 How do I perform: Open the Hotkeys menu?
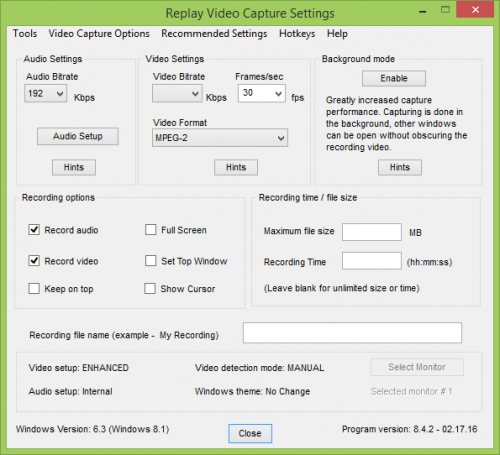(x=297, y=34)
